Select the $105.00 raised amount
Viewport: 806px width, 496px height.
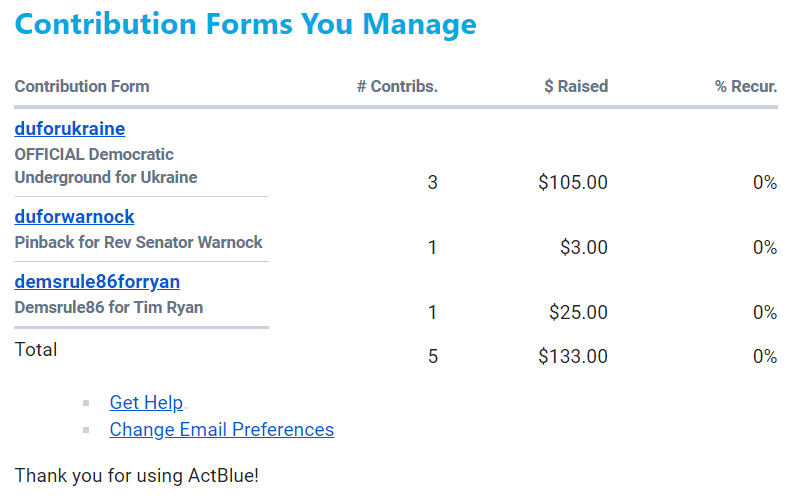point(573,182)
